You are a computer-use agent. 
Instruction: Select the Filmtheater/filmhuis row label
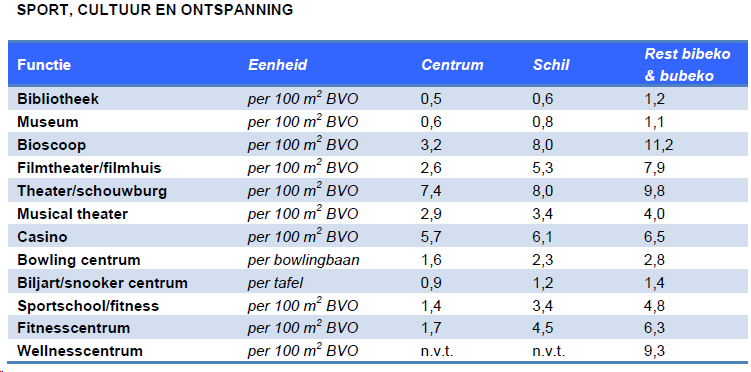click(89, 168)
